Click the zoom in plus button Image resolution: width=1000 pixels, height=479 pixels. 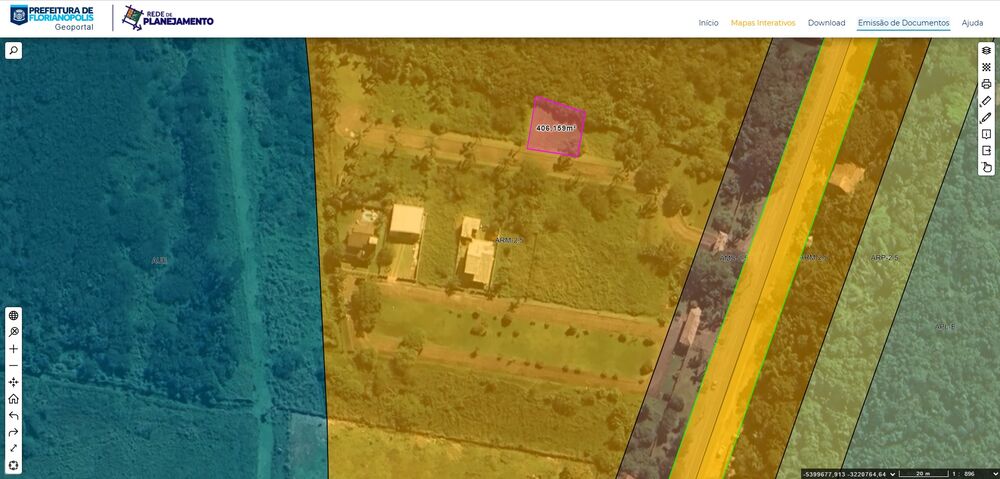tap(13, 349)
